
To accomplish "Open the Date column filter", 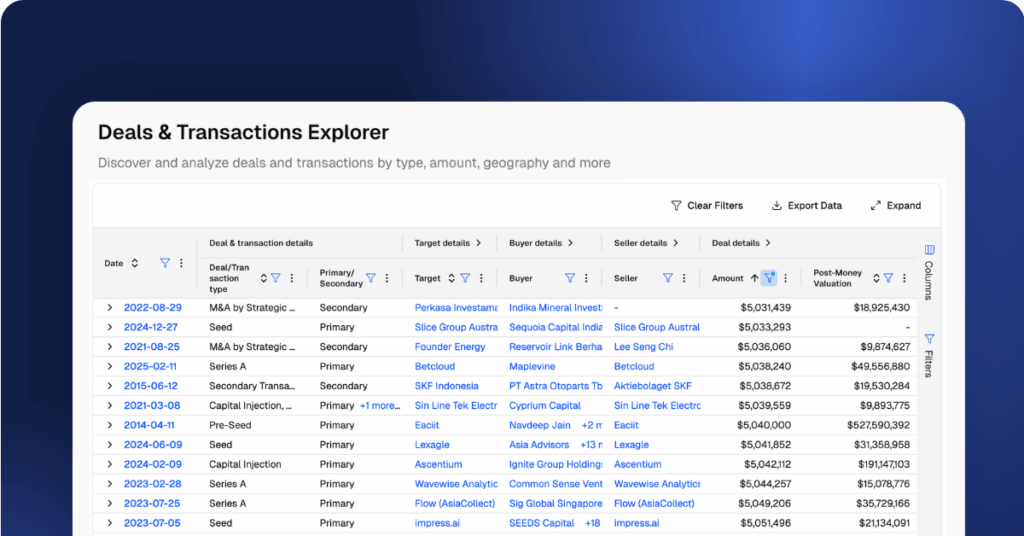I will (x=165, y=263).
